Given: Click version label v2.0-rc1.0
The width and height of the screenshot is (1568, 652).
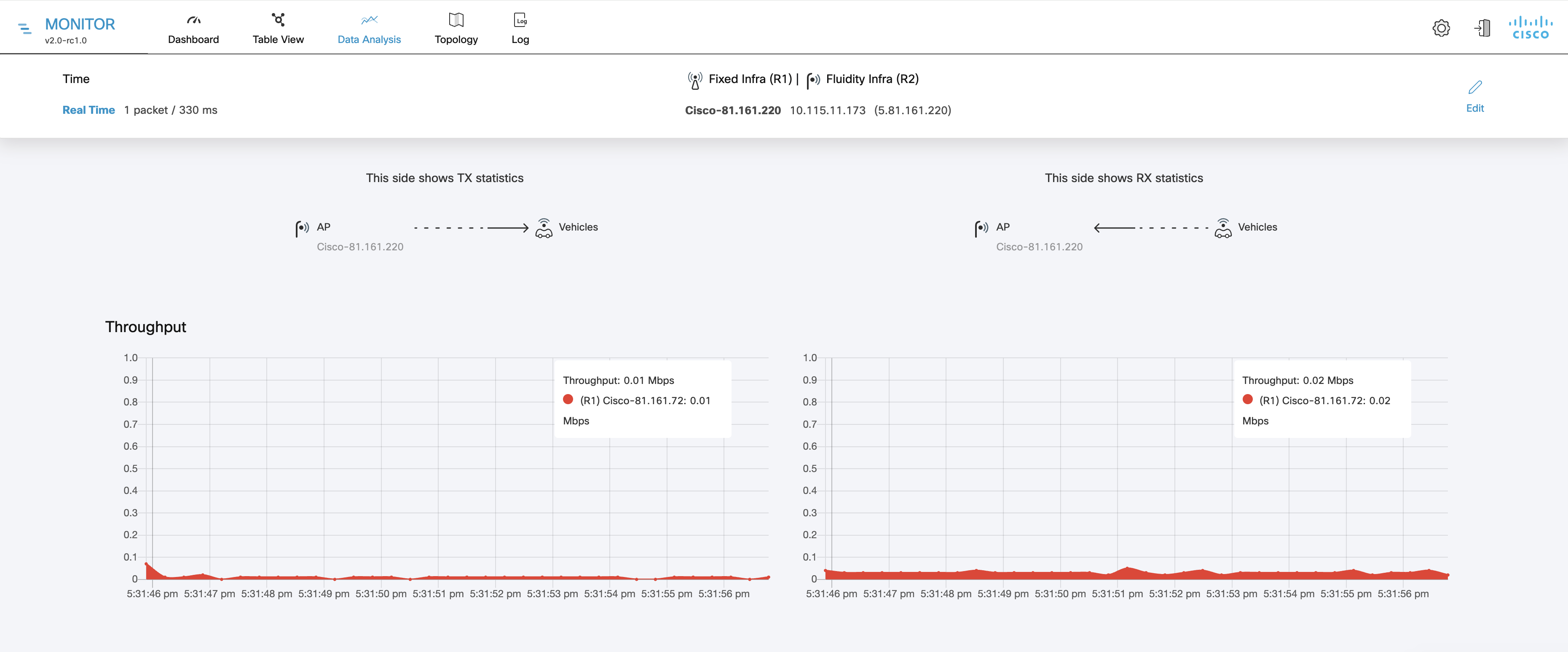Looking at the screenshot, I should click(66, 41).
